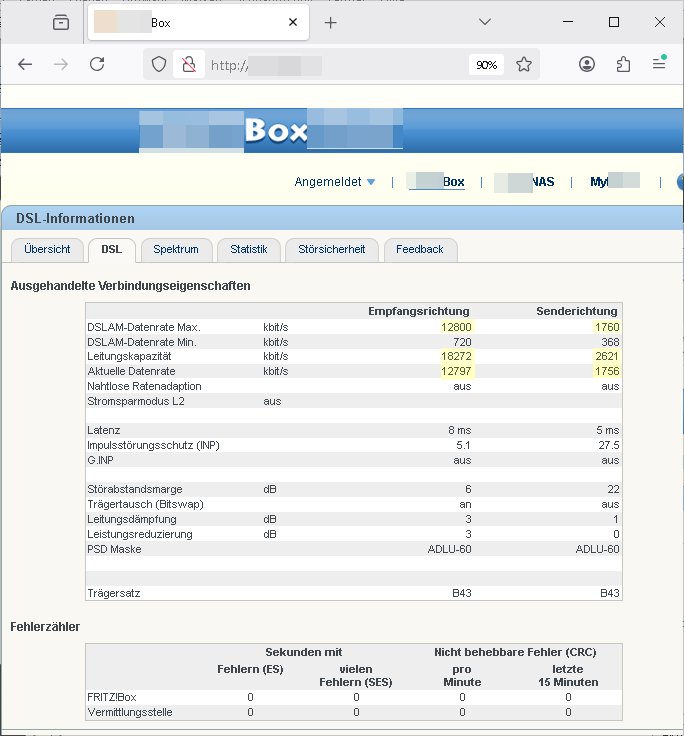Close the current browser tab

[293, 22]
